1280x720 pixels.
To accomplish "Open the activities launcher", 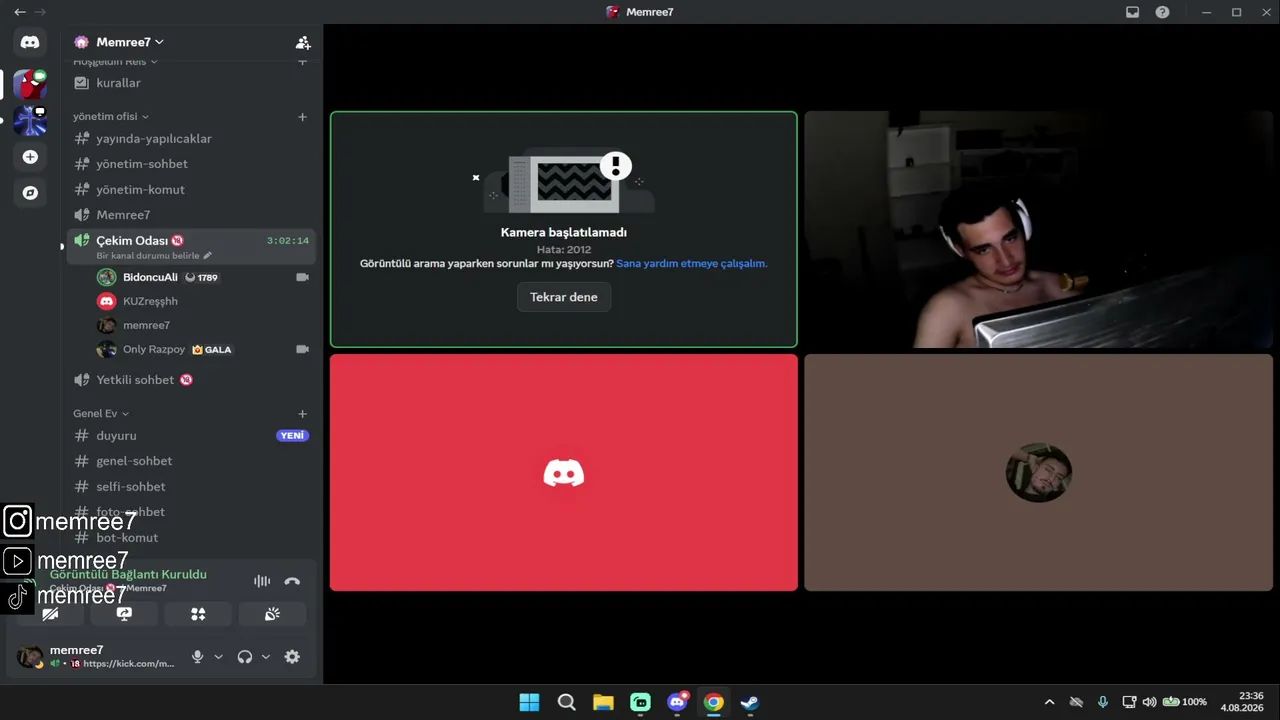I will click(198, 614).
